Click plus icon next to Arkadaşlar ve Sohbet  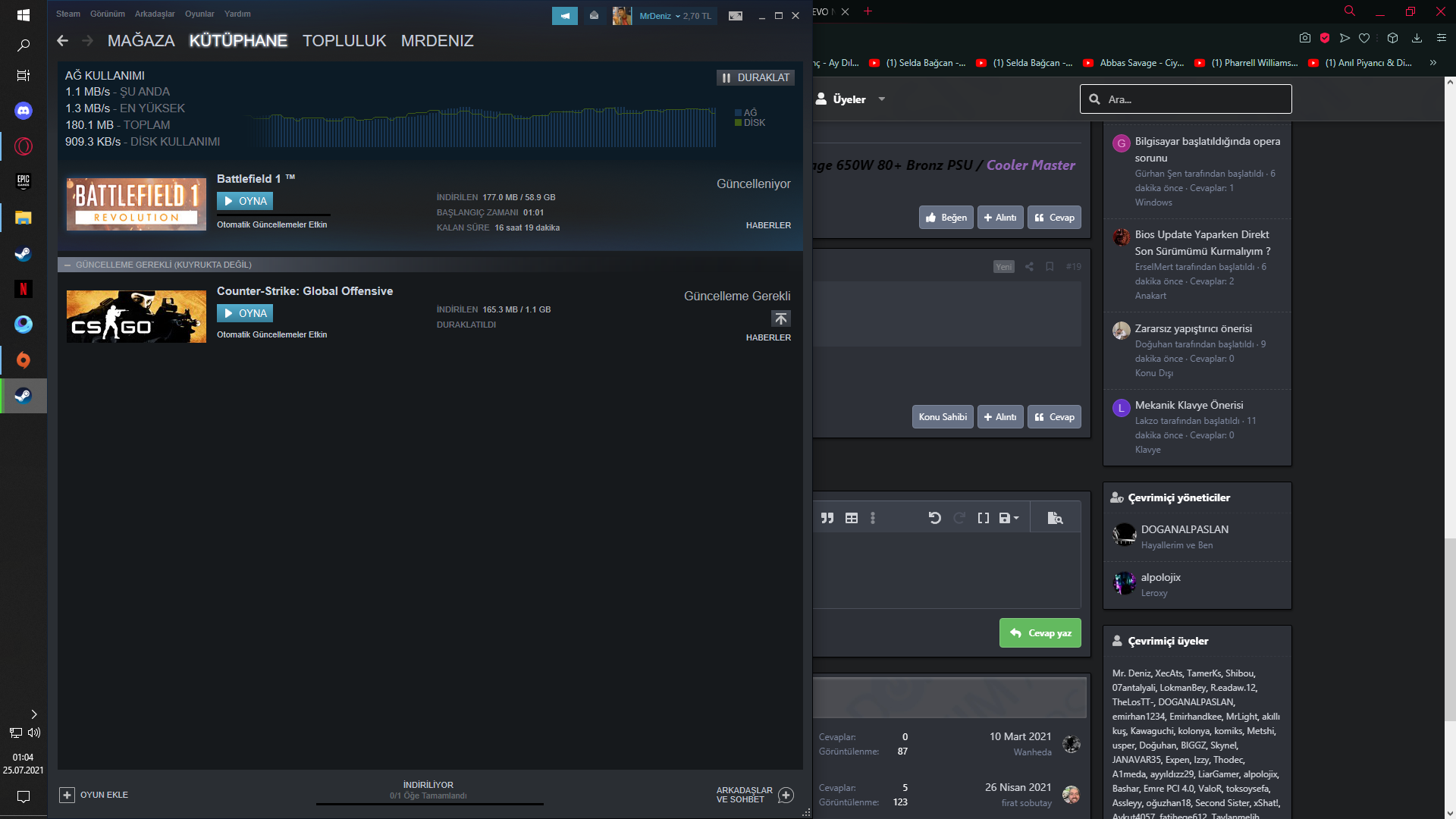pyautogui.click(x=786, y=795)
